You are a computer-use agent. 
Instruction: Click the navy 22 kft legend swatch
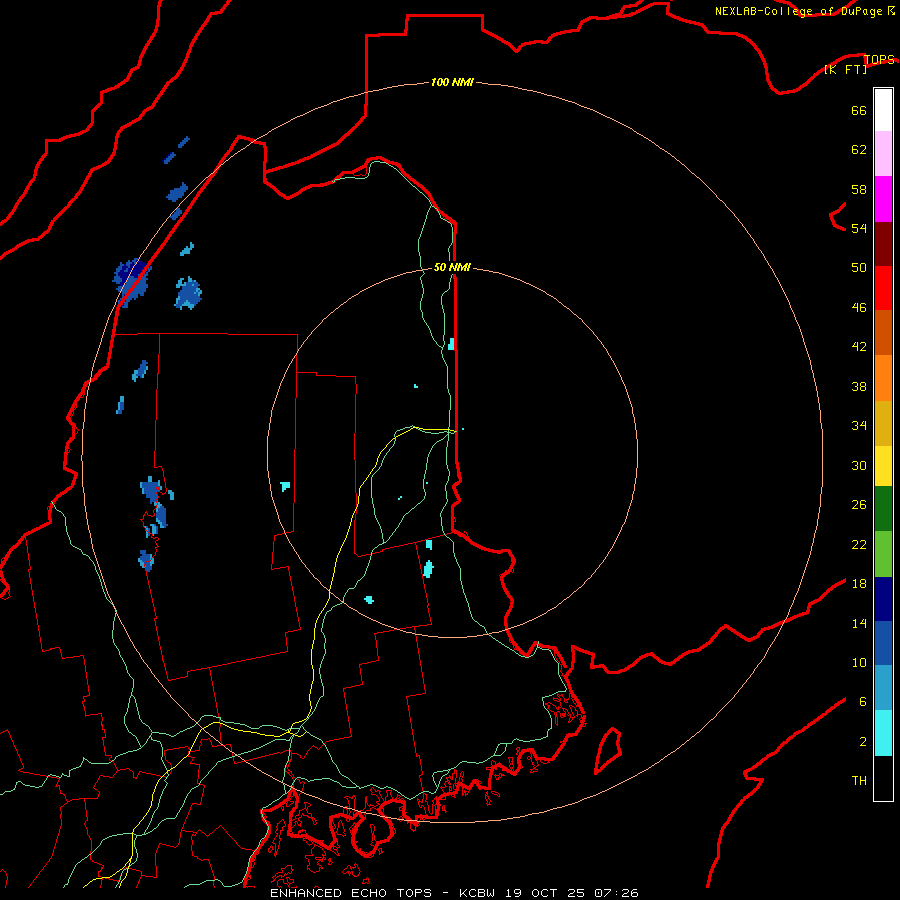[883, 599]
